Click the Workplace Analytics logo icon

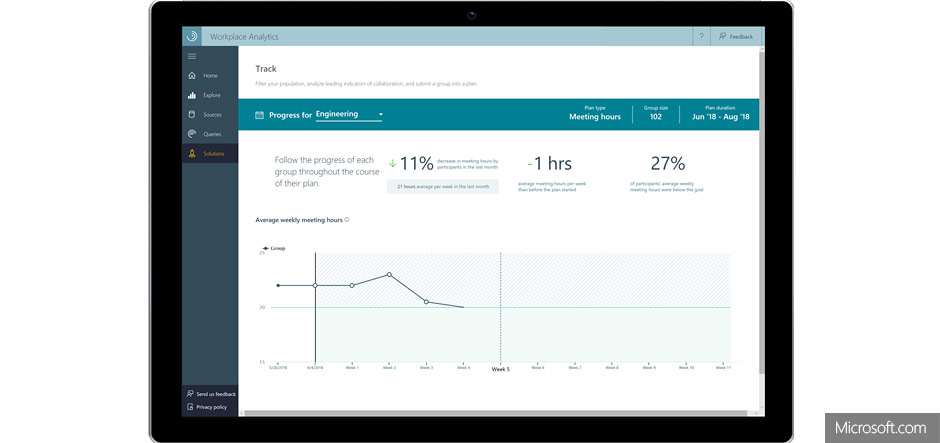point(192,36)
